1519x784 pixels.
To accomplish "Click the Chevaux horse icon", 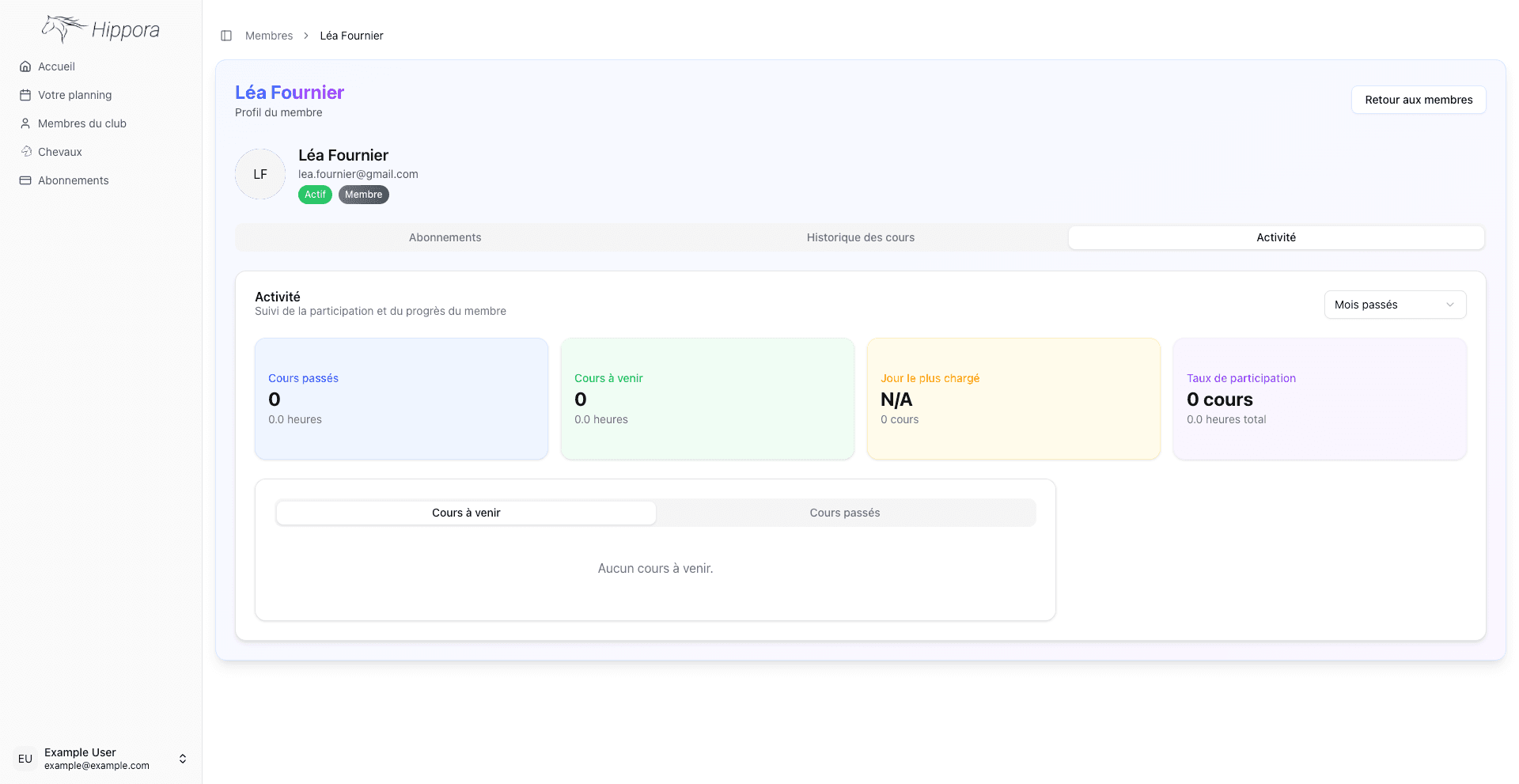I will click(25, 152).
